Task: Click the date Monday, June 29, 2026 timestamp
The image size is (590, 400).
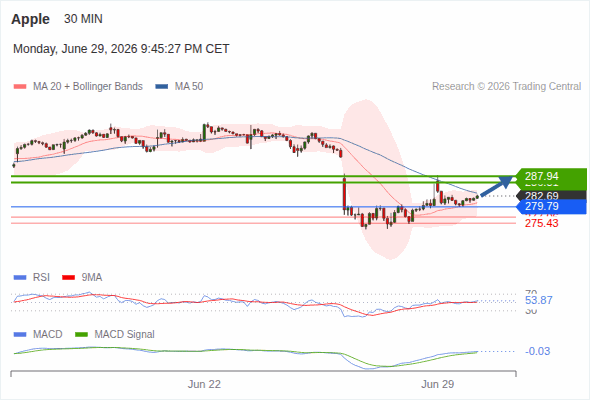Action: pyautogui.click(x=121, y=49)
